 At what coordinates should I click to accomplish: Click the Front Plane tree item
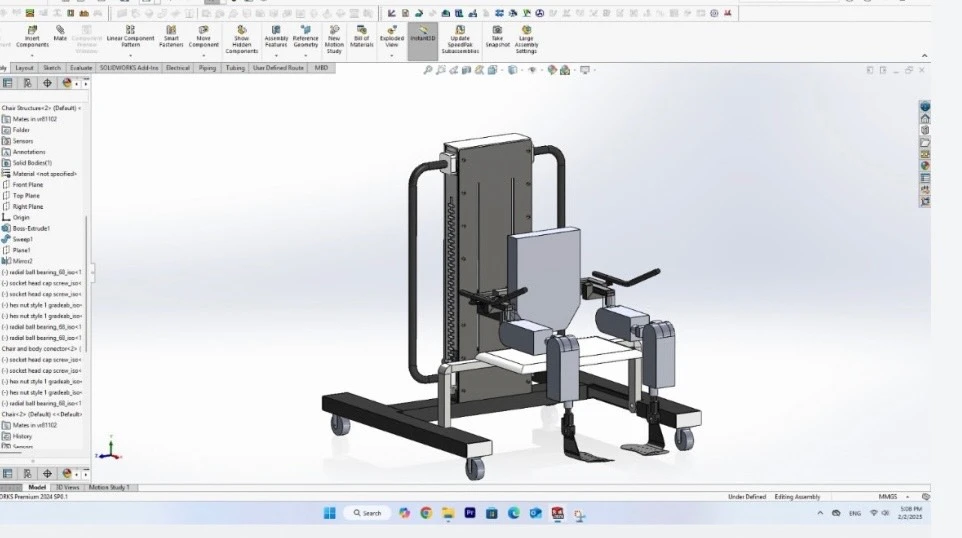[x=27, y=184]
